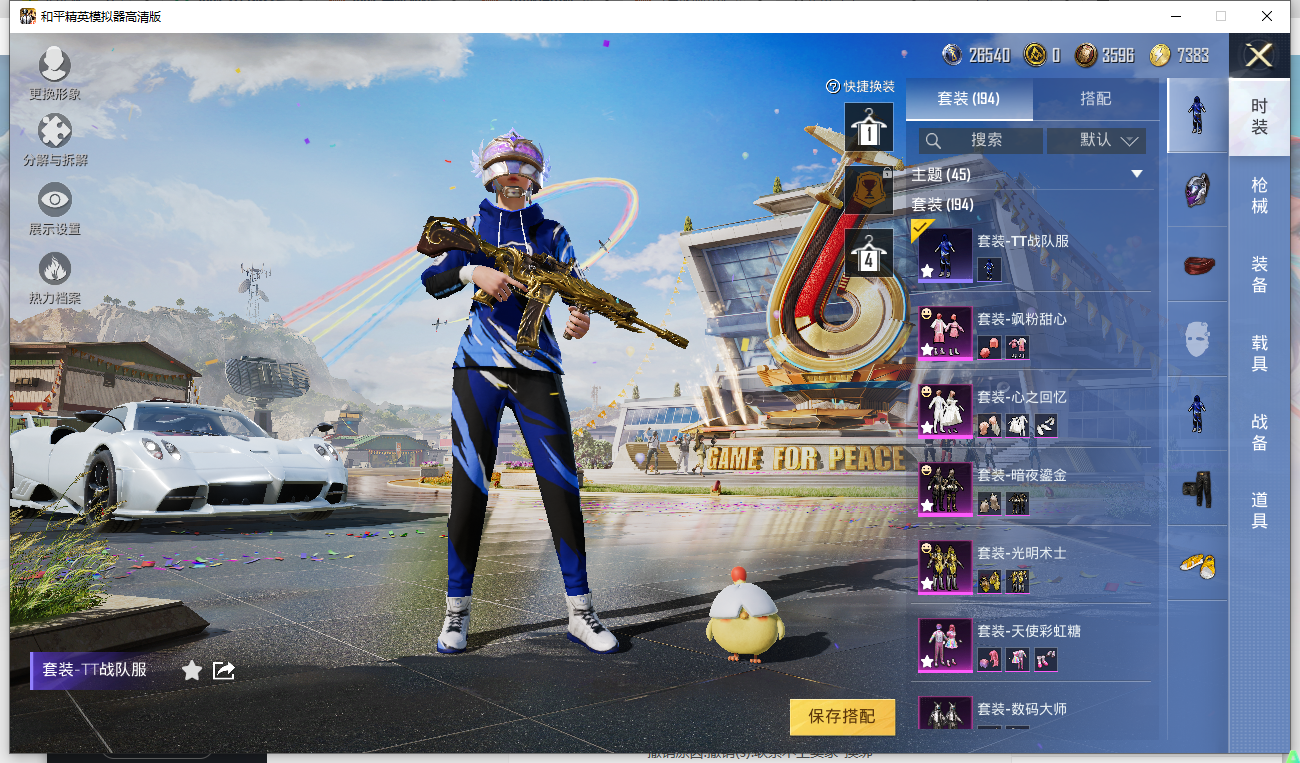Screen dimensions: 1300x763
Task: Select the 套装-TT战队服 outfit thumbnail
Action: pyautogui.click(x=945, y=254)
